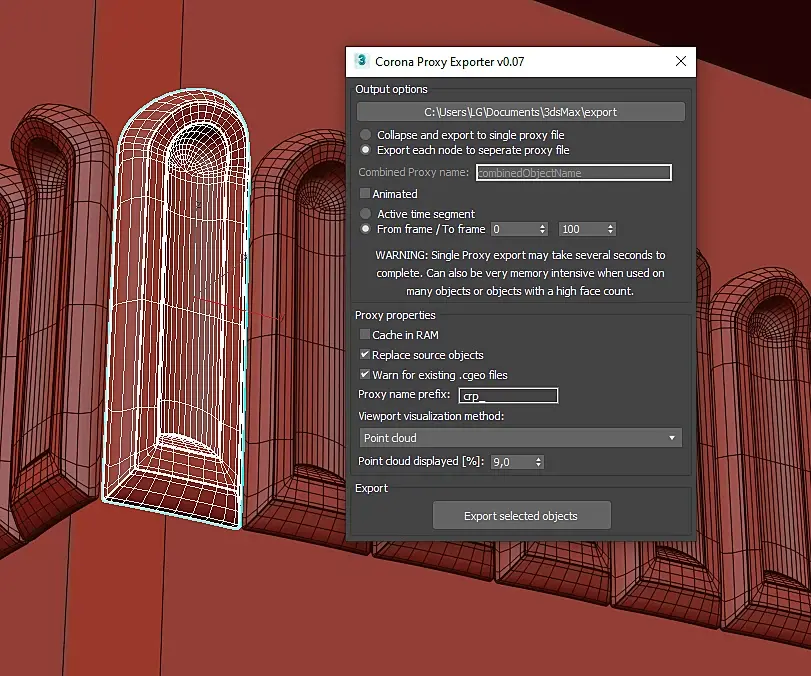The height and width of the screenshot is (676, 811).
Task: Open the export path C:\Users\LG\Documents\3dsMax\export
Action: [520, 112]
